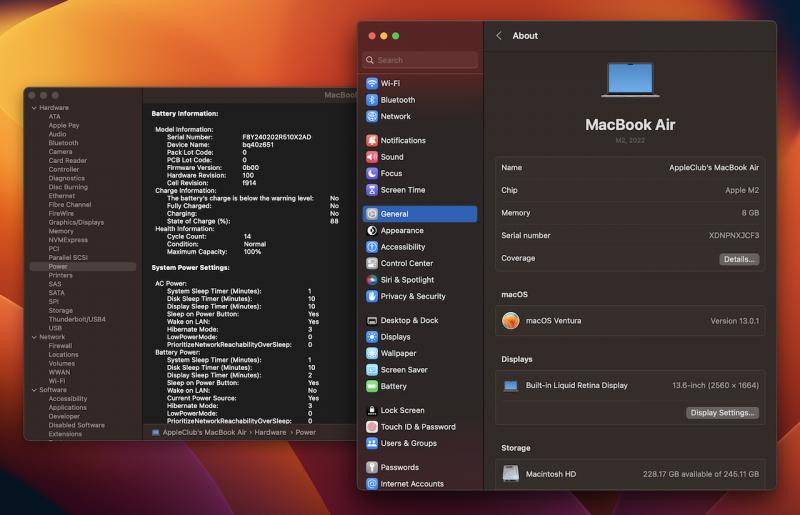Viewport: 800px width, 515px height.
Task: Open Display Settings button
Action: [x=722, y=412]
